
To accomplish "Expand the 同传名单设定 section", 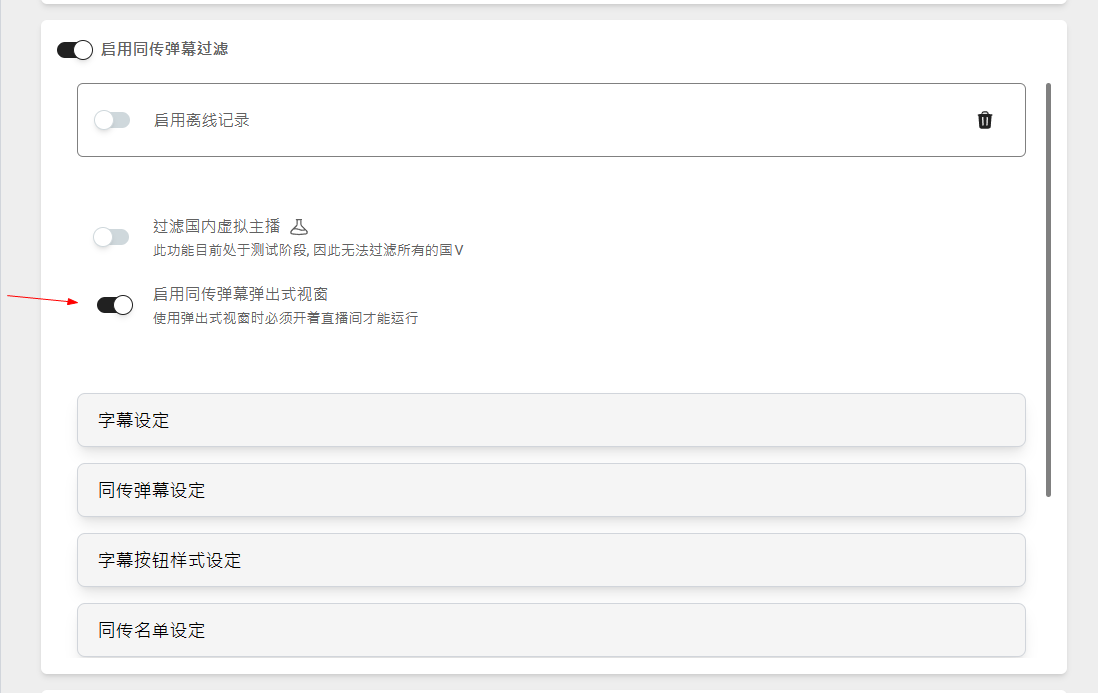I will tap(551, 630).
